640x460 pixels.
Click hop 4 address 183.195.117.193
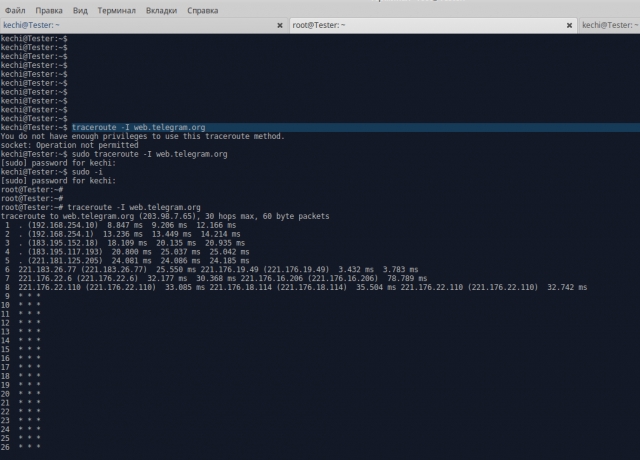(65, 252)
